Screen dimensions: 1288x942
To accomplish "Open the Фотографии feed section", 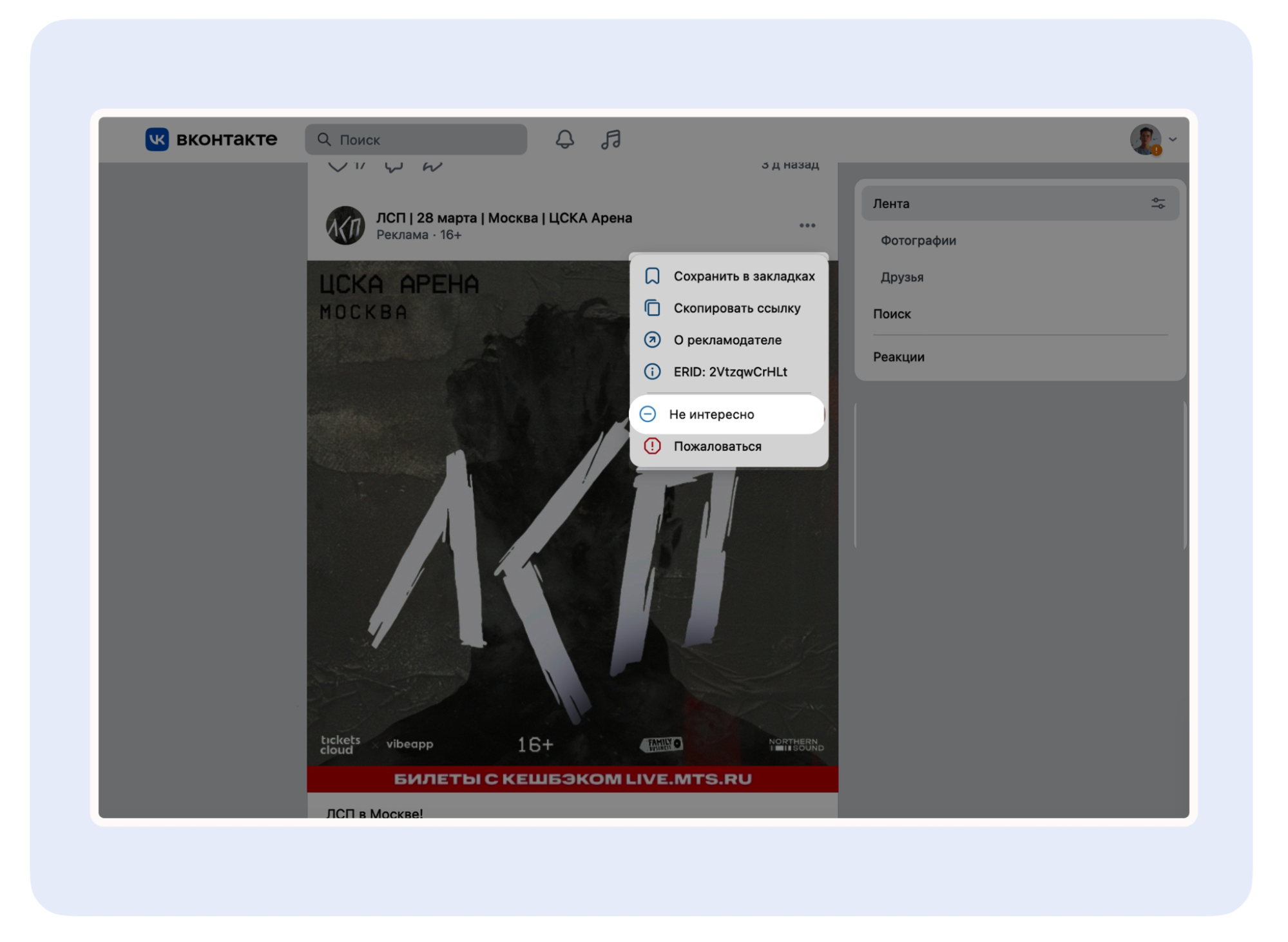I will (x=918, y=240).
